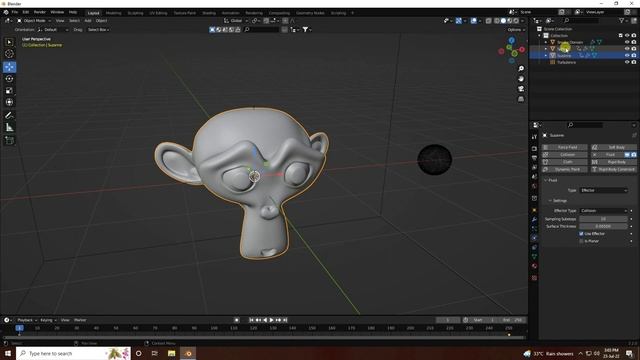The width and height of the screenshot is (640, 360).
Task: Open Render properties tab icon
Action: (x=534, y=149)
